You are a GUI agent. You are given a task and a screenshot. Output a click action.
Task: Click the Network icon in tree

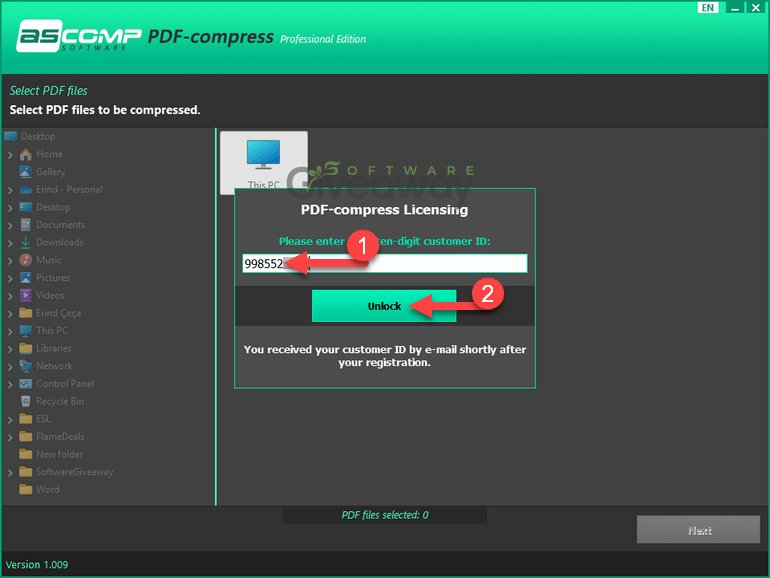[26, 366]
